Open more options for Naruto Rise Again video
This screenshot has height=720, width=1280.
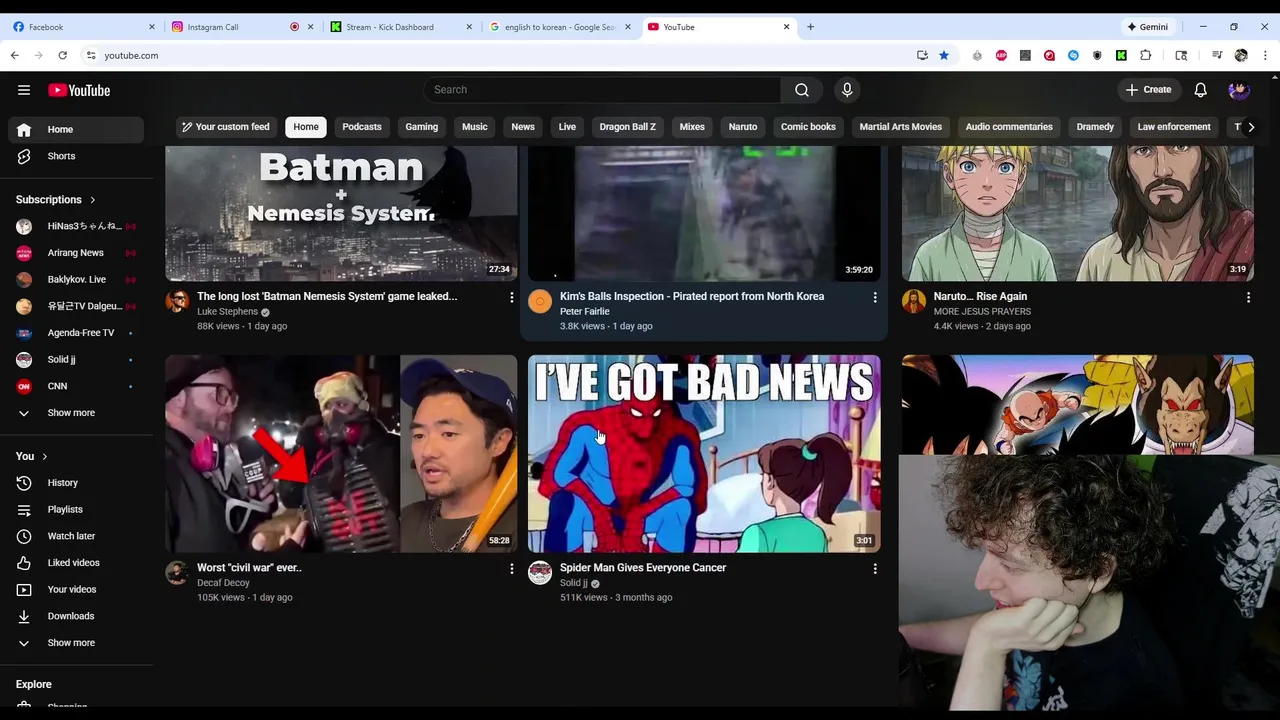click(x=1247, y=297)
